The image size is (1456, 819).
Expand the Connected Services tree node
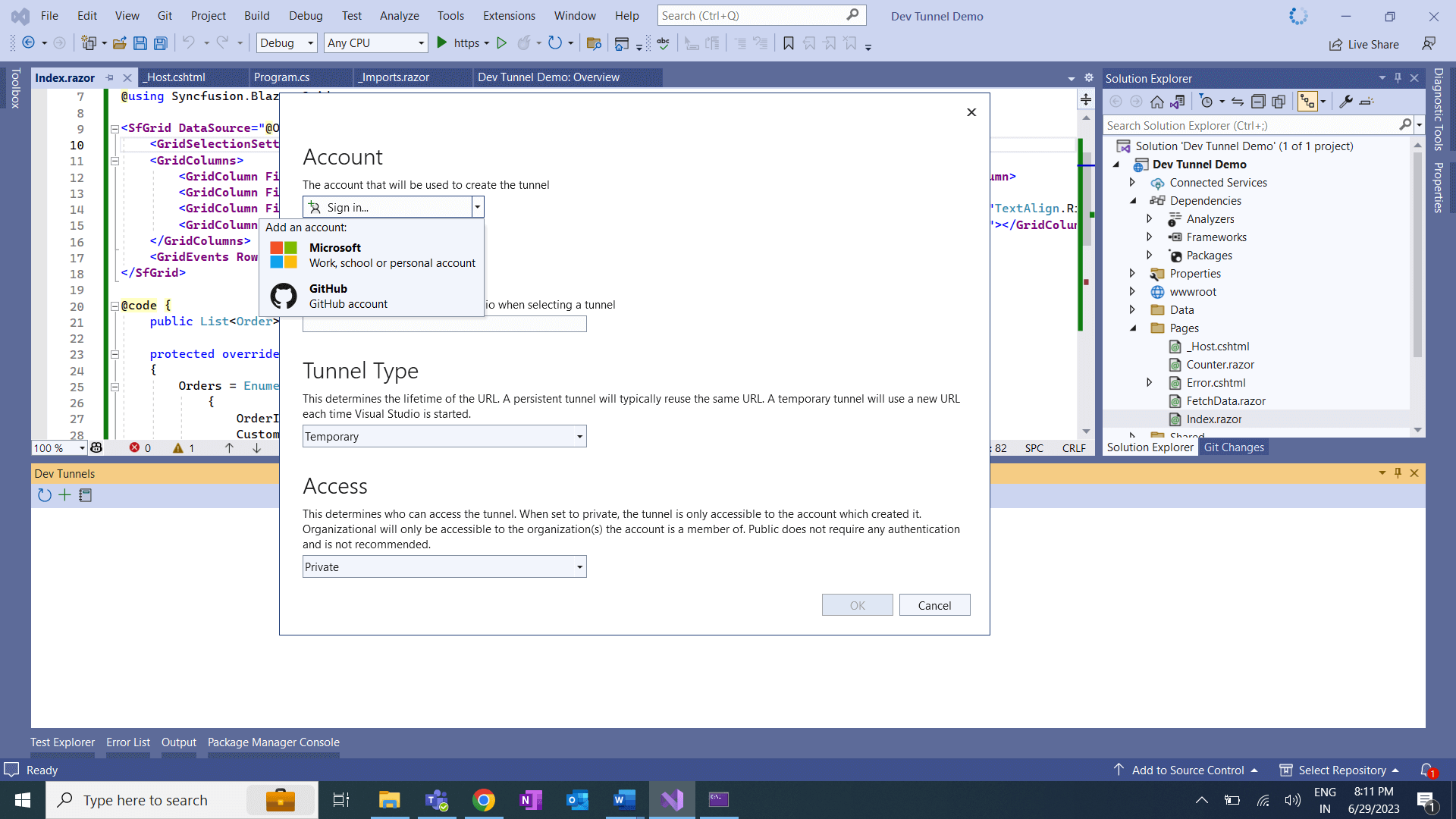[x=1132, y=183]
